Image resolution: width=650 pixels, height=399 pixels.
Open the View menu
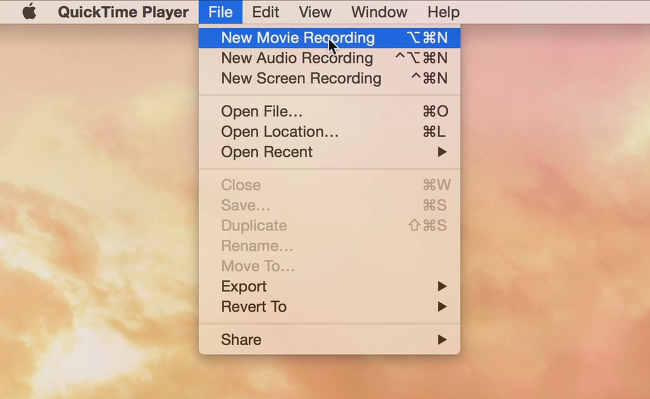pyautogui.click(x=315, y=12)
